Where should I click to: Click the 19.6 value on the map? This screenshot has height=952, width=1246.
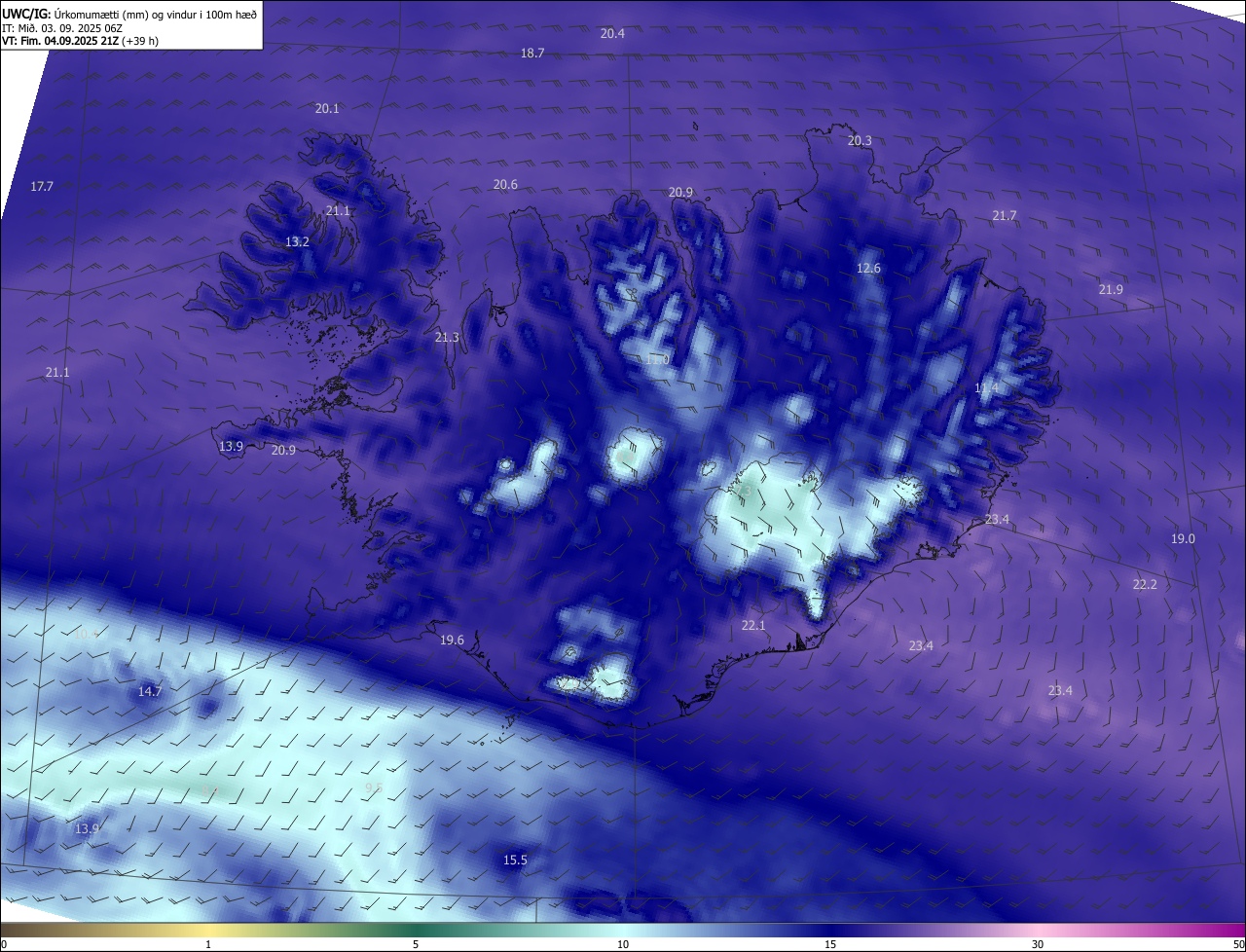click(x=452, y=641)
